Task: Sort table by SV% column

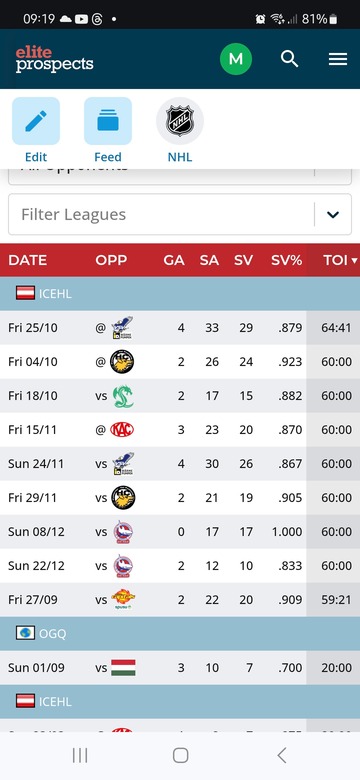Action: pyautogui.click(x=286, y=260)
